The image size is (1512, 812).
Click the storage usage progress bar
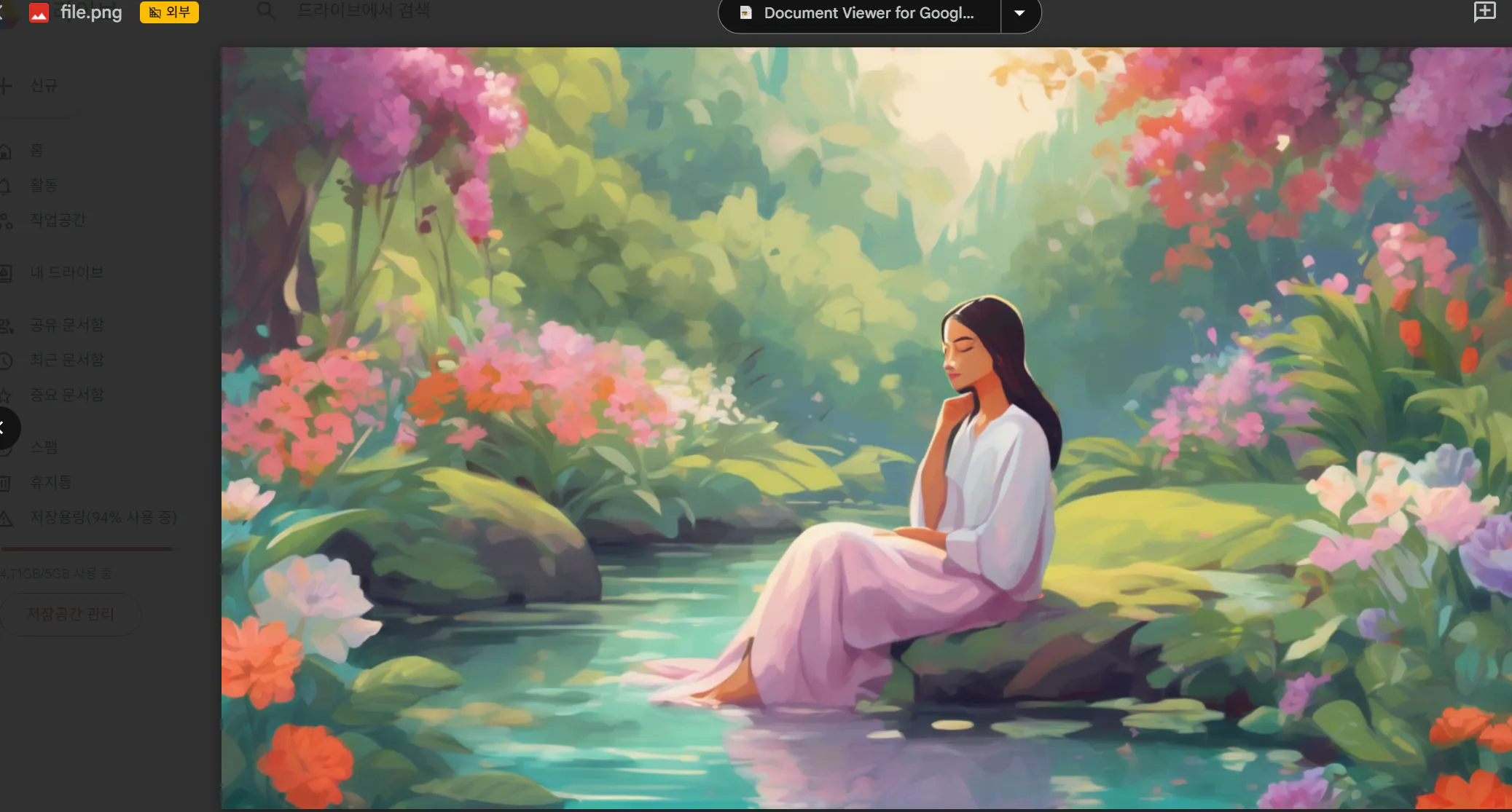[x=87, y=549]
